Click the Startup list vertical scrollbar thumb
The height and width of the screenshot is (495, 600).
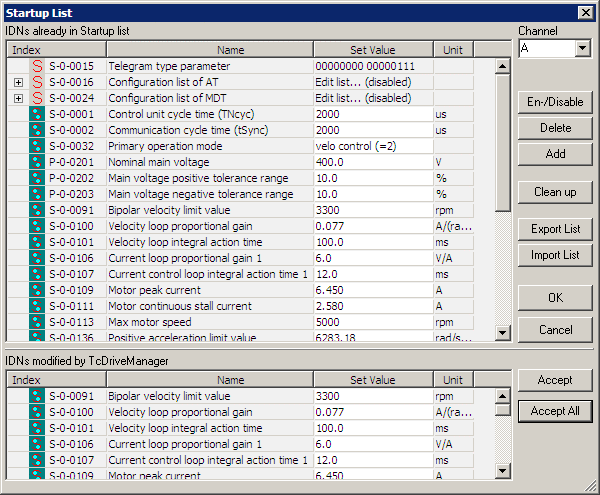[502, 143]
